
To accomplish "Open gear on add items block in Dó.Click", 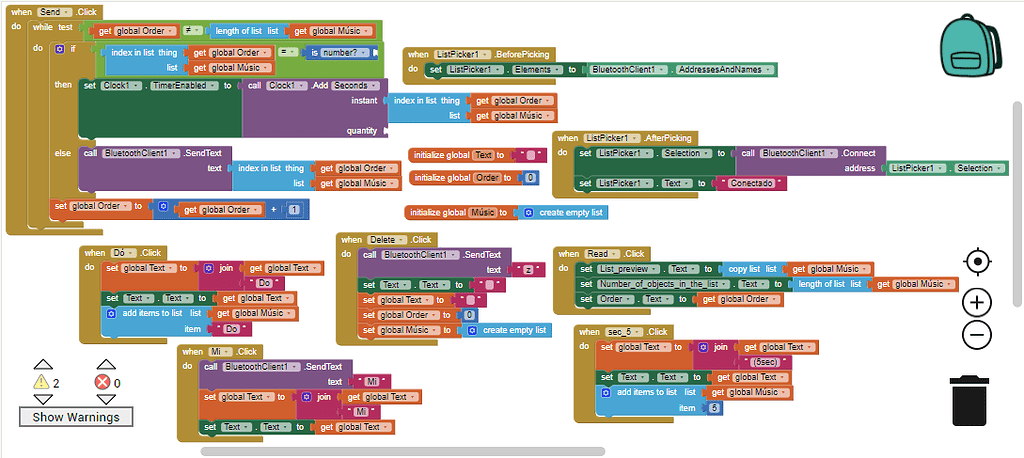I will pyautogui.click(x=111, y=314).
